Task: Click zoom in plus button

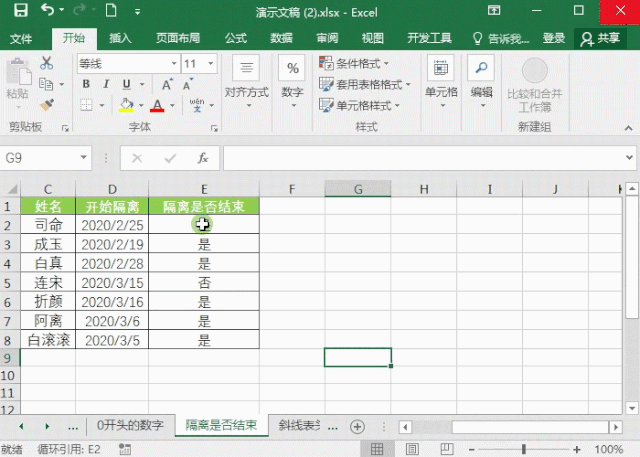Action: pos(577,449)
